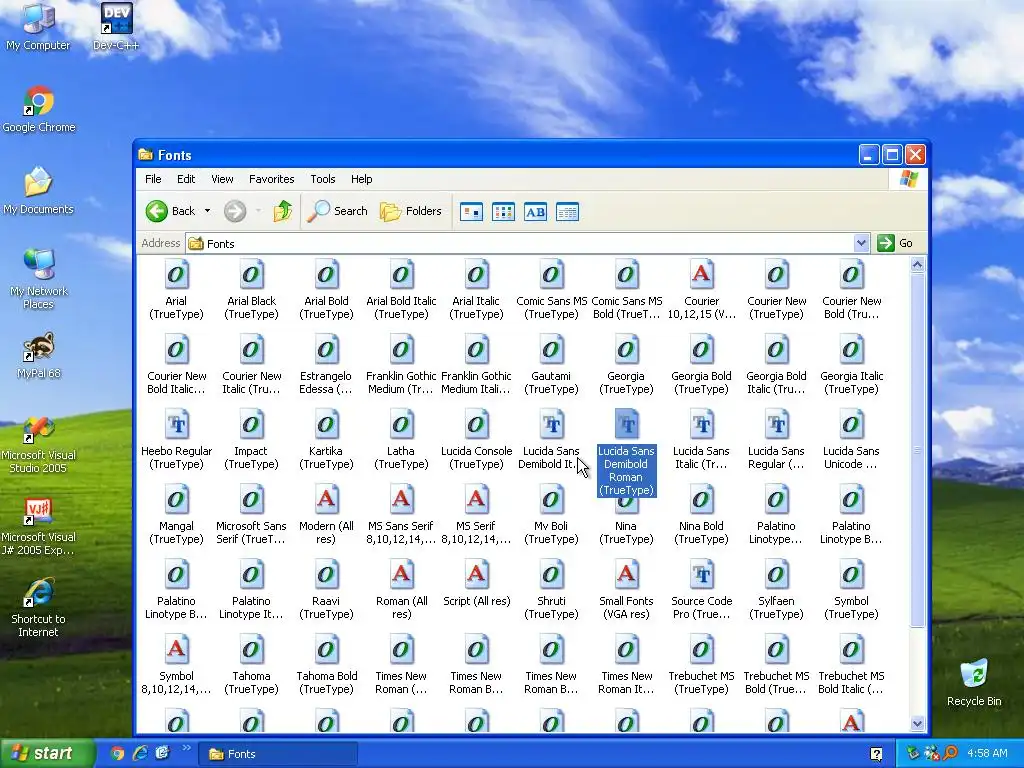Click Chrome icon in Quick Launch
The width and height of the screenshot is (1024, 768).
coord(117,753)
